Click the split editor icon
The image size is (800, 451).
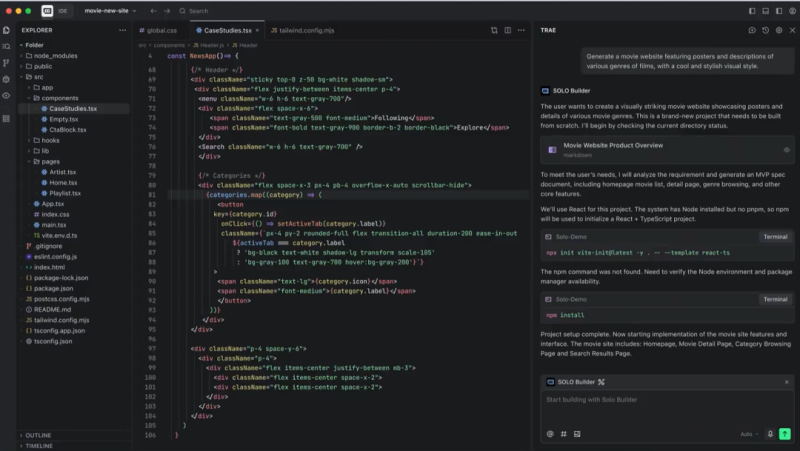(x=508, y=30)
